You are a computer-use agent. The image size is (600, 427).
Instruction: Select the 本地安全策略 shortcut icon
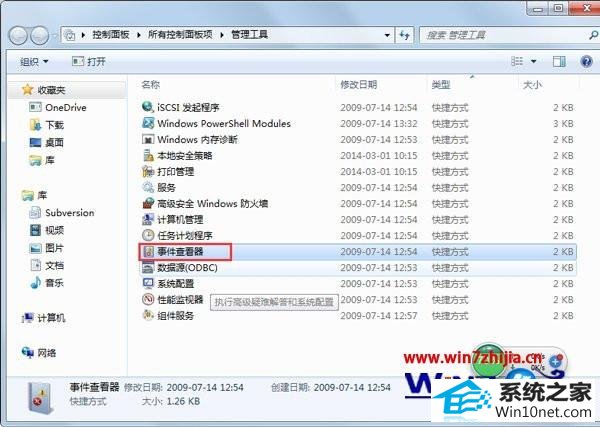coord(148,155)
